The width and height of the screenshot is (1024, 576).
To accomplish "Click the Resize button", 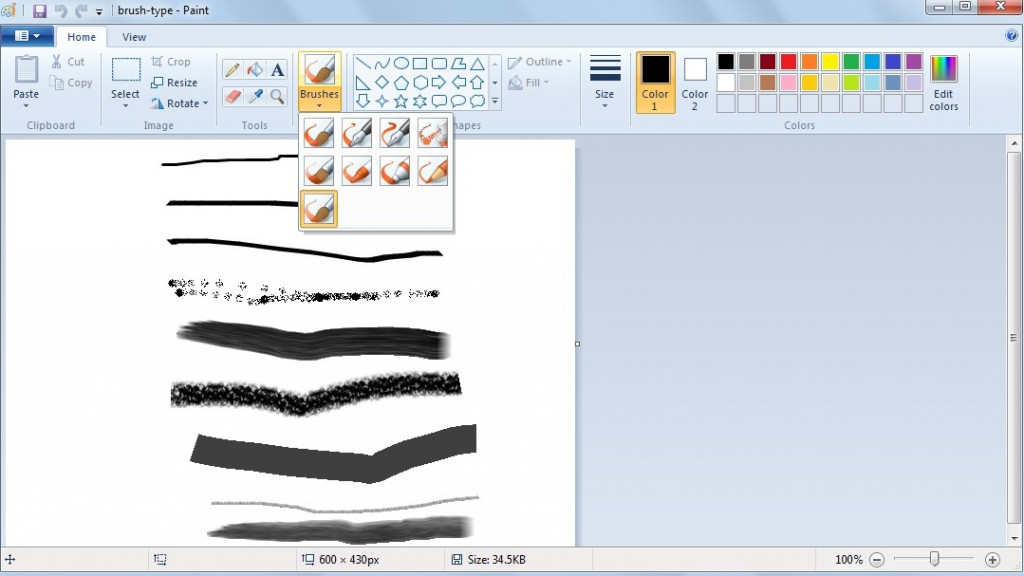I will pos(176,82).
